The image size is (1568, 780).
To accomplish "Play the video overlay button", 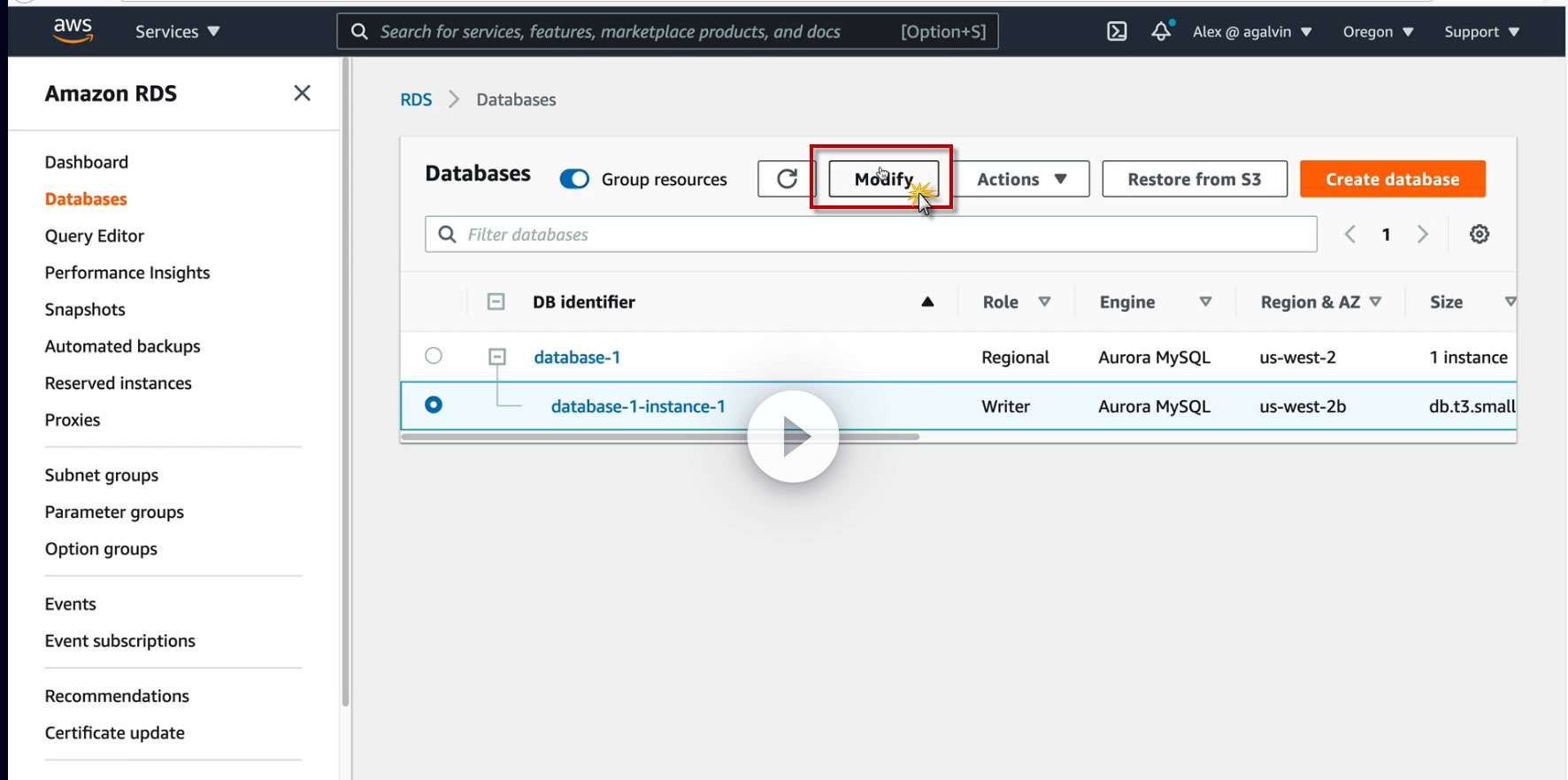I will (793, 436).
